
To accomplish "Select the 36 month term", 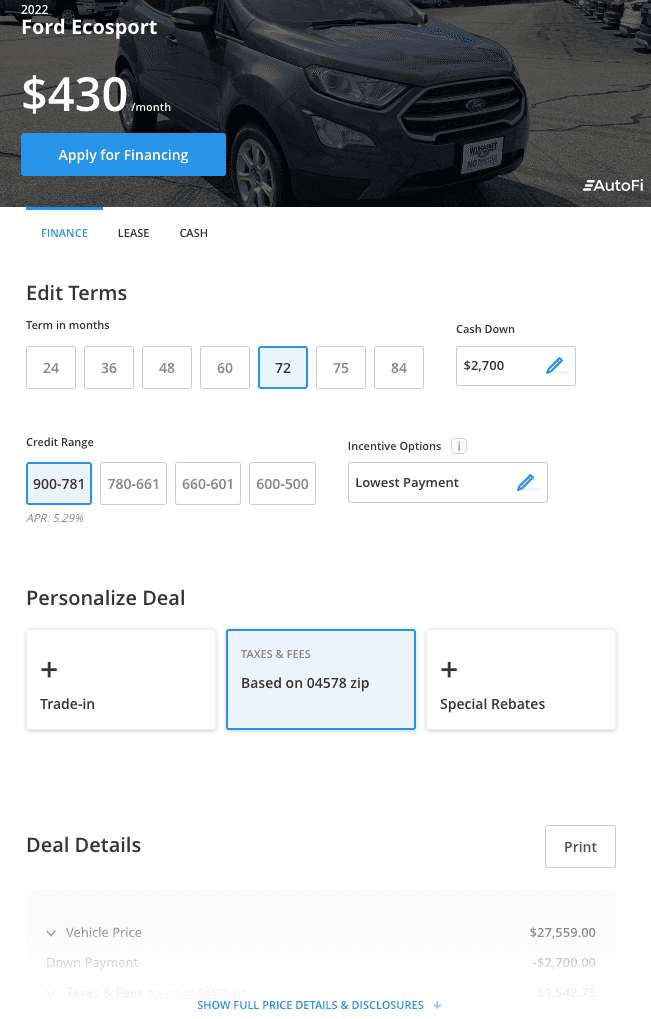I will (x=109, y=368).
